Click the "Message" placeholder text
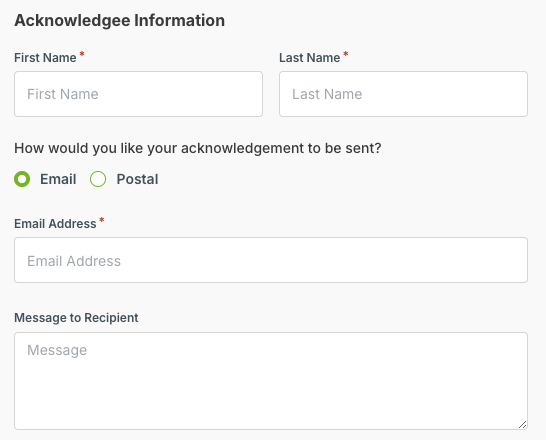Screen dimensions: 546x440 (x=57, y=350)
